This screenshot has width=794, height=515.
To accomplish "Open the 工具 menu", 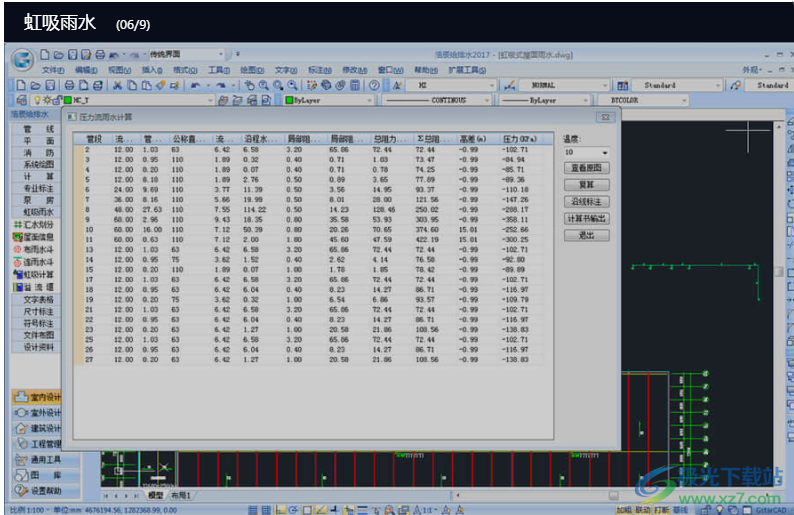I will pos(219,70).
